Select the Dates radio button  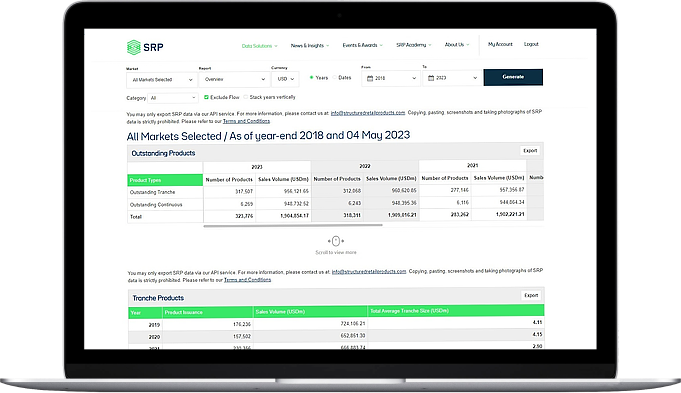tap(334, 78)
